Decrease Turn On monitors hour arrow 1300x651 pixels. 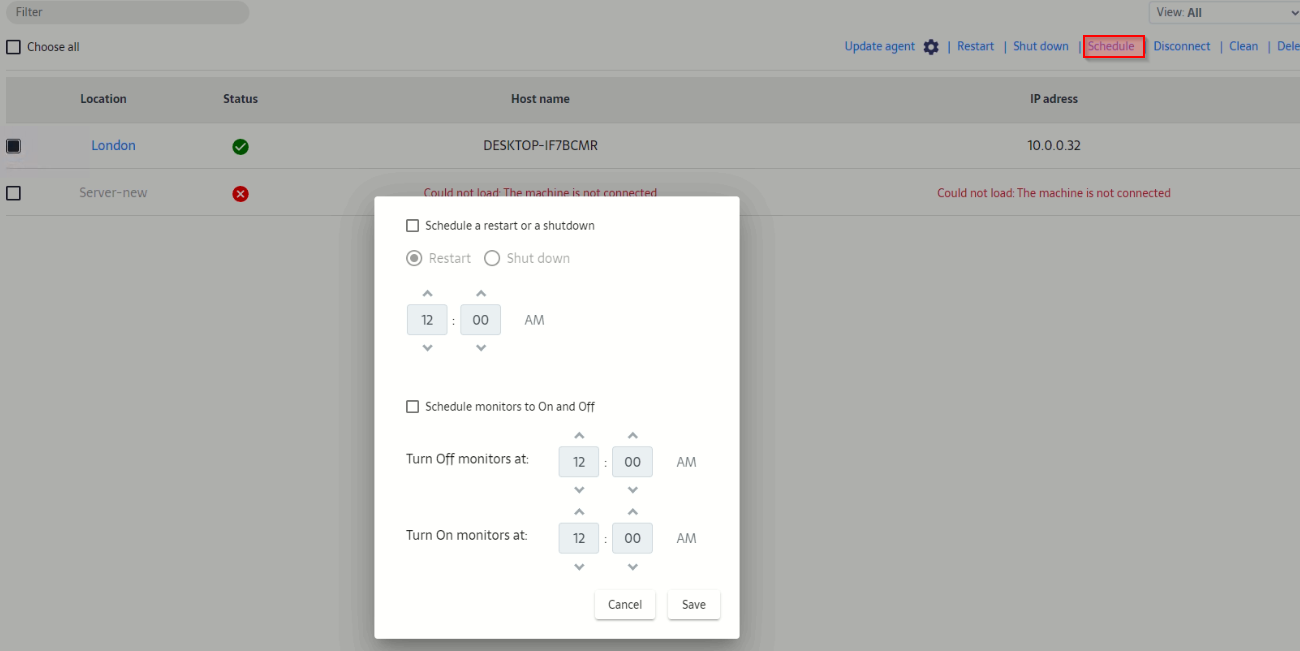[x=579, y=567]
